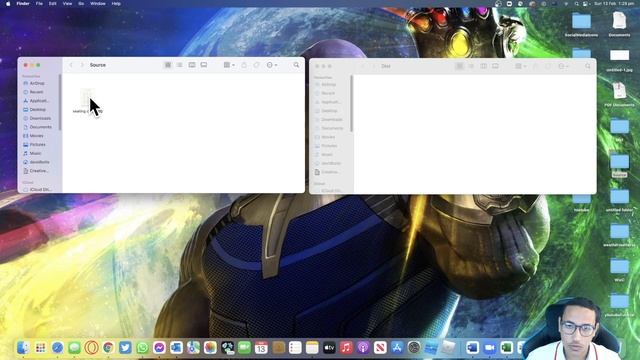Open the View menu
The image size is (640, 360).
pos(67,4)
